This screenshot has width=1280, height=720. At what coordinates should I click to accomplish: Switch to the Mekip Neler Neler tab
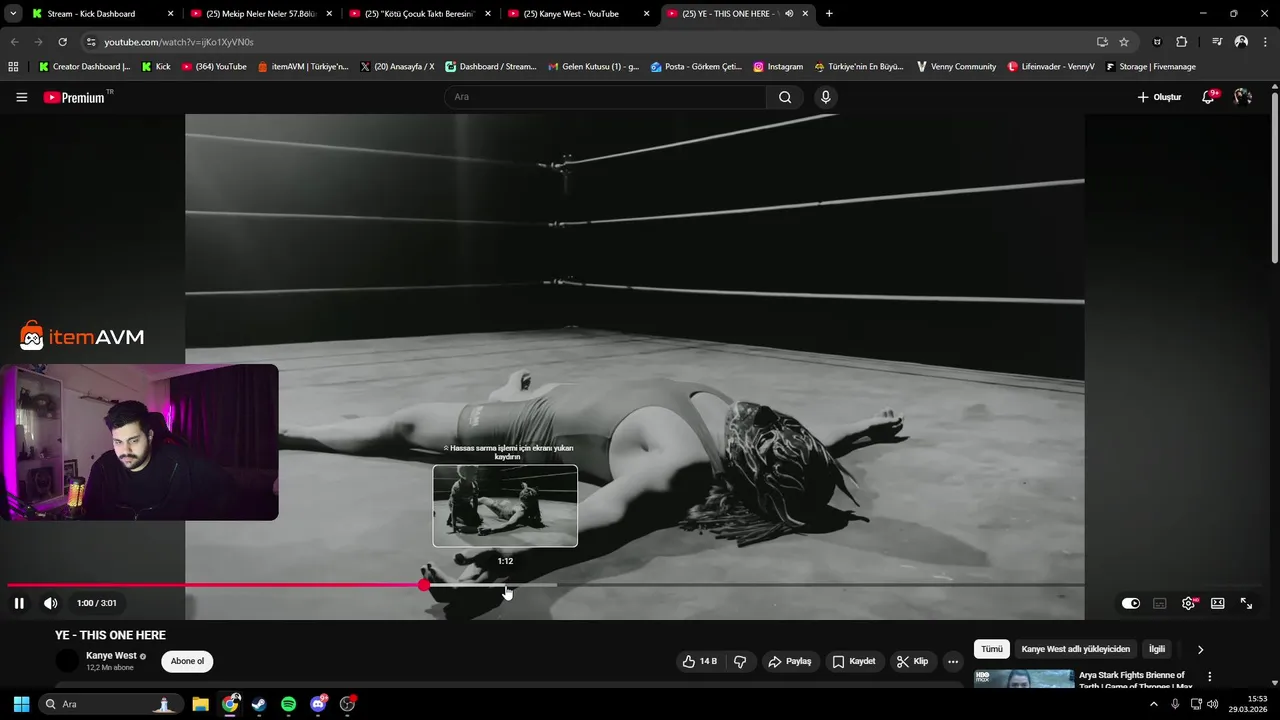tap(260, 14)
